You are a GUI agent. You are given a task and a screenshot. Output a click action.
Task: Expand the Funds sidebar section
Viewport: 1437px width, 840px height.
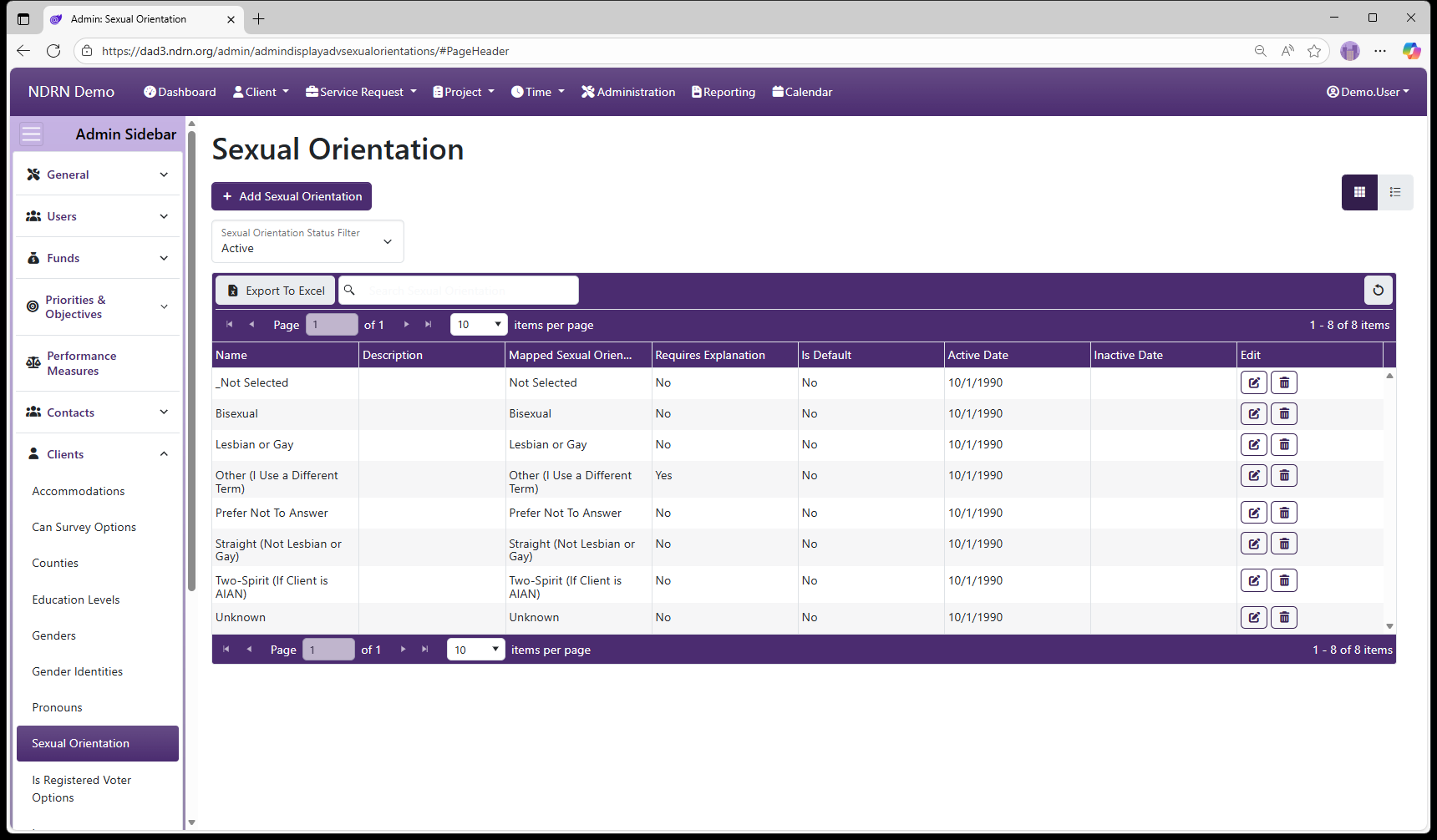(98, 258)
